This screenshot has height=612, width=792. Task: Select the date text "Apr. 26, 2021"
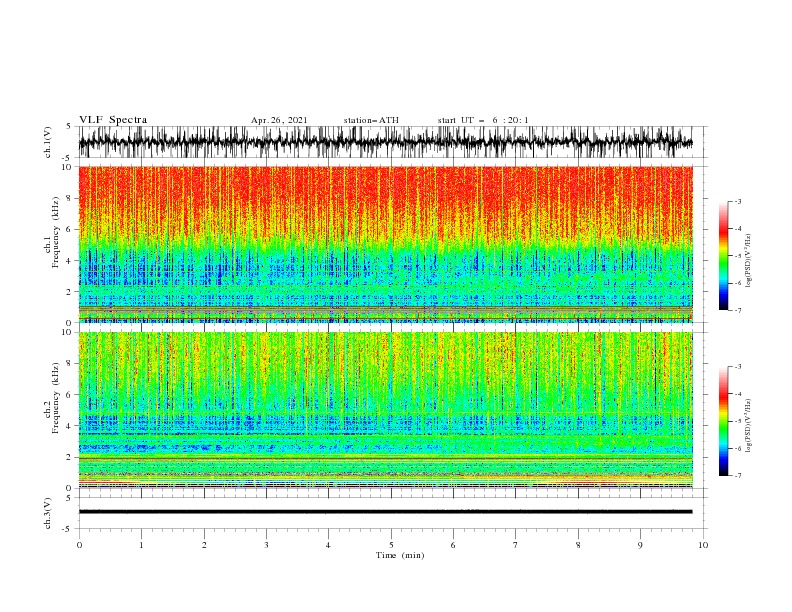(279, 120)
